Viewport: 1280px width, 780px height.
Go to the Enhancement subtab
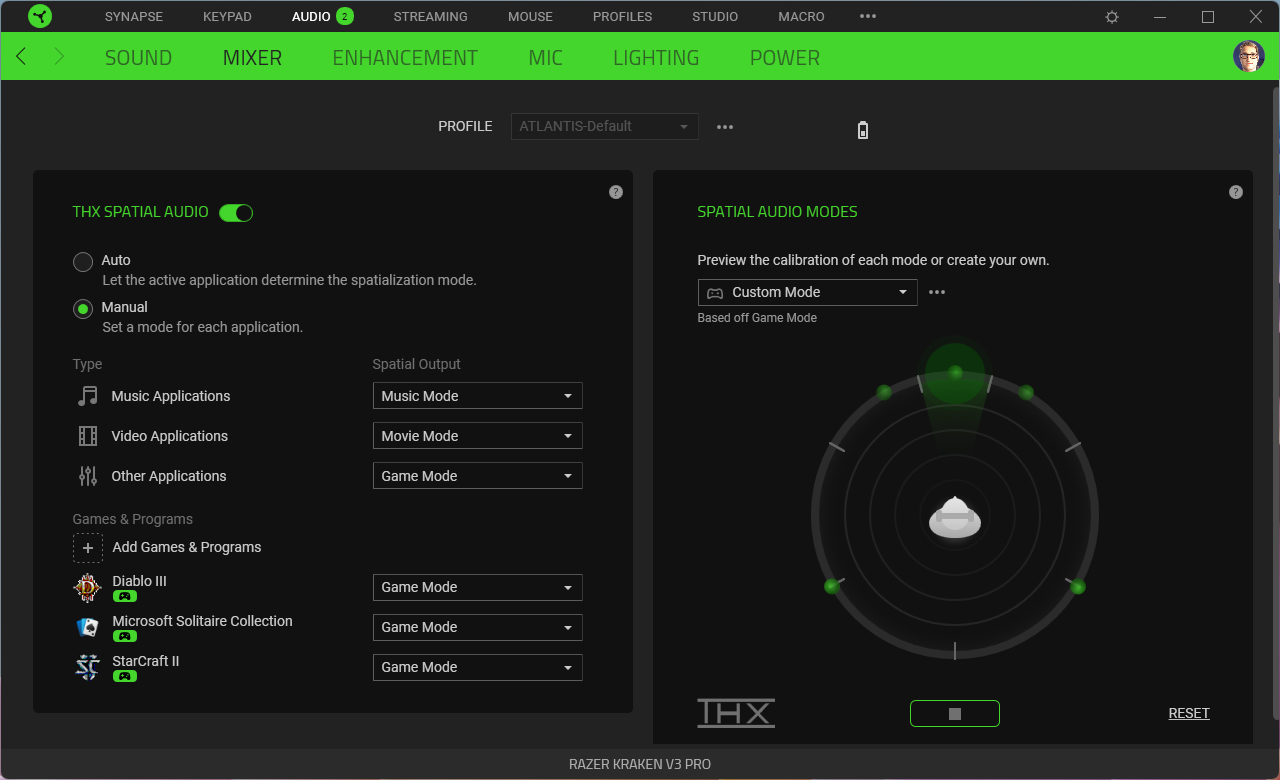(x=405, y=58)
